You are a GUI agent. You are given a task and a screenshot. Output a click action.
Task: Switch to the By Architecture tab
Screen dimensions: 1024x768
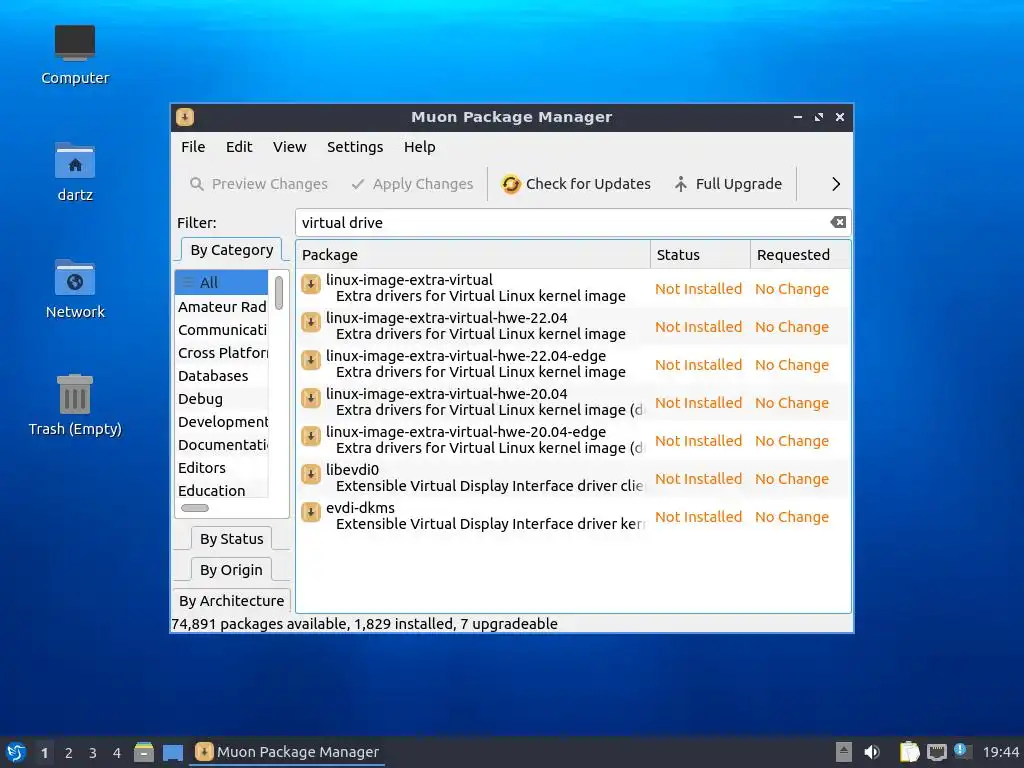(x=232, y=601)
